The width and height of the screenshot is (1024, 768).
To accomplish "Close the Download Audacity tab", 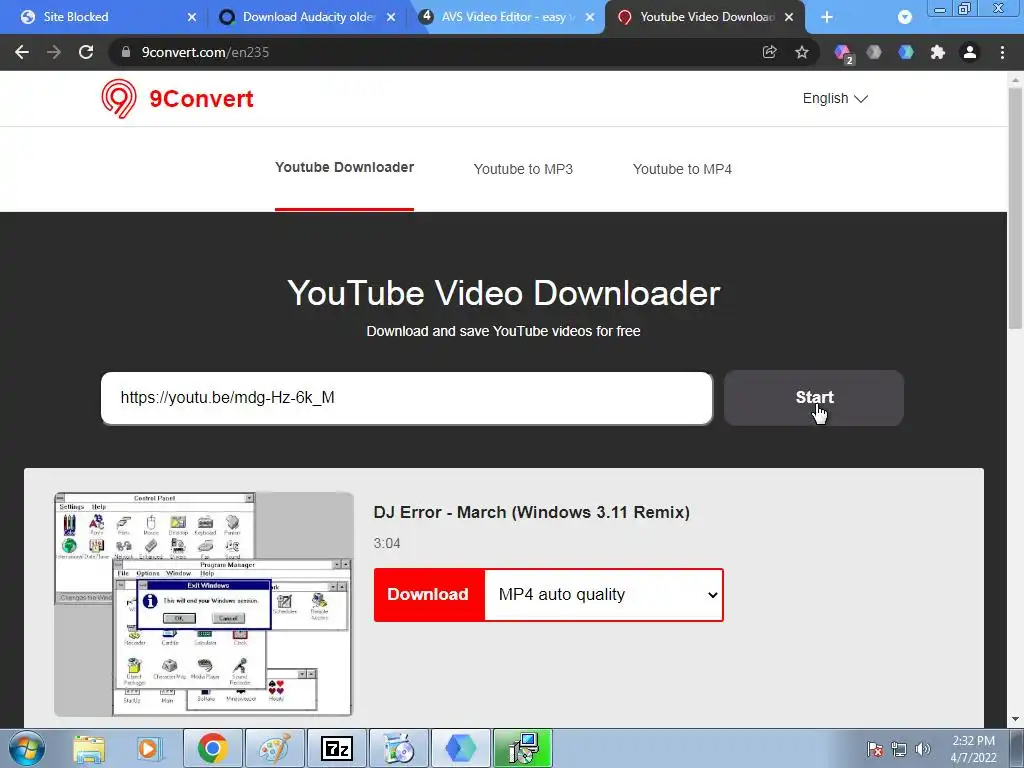I will coord(391,17).
